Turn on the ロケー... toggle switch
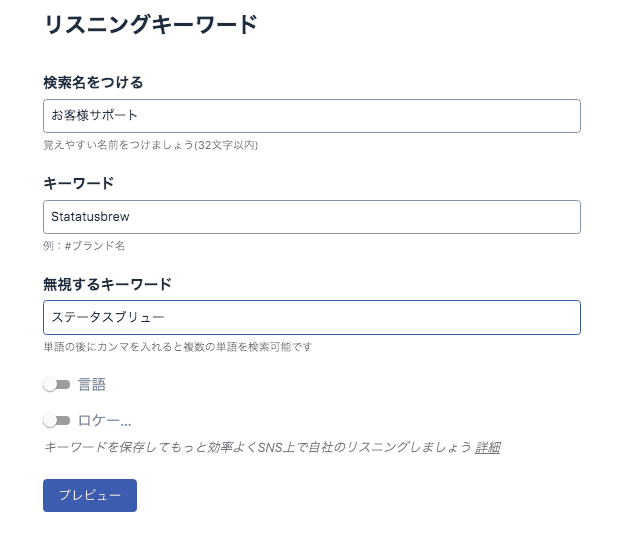 click(x=57, y=421)
